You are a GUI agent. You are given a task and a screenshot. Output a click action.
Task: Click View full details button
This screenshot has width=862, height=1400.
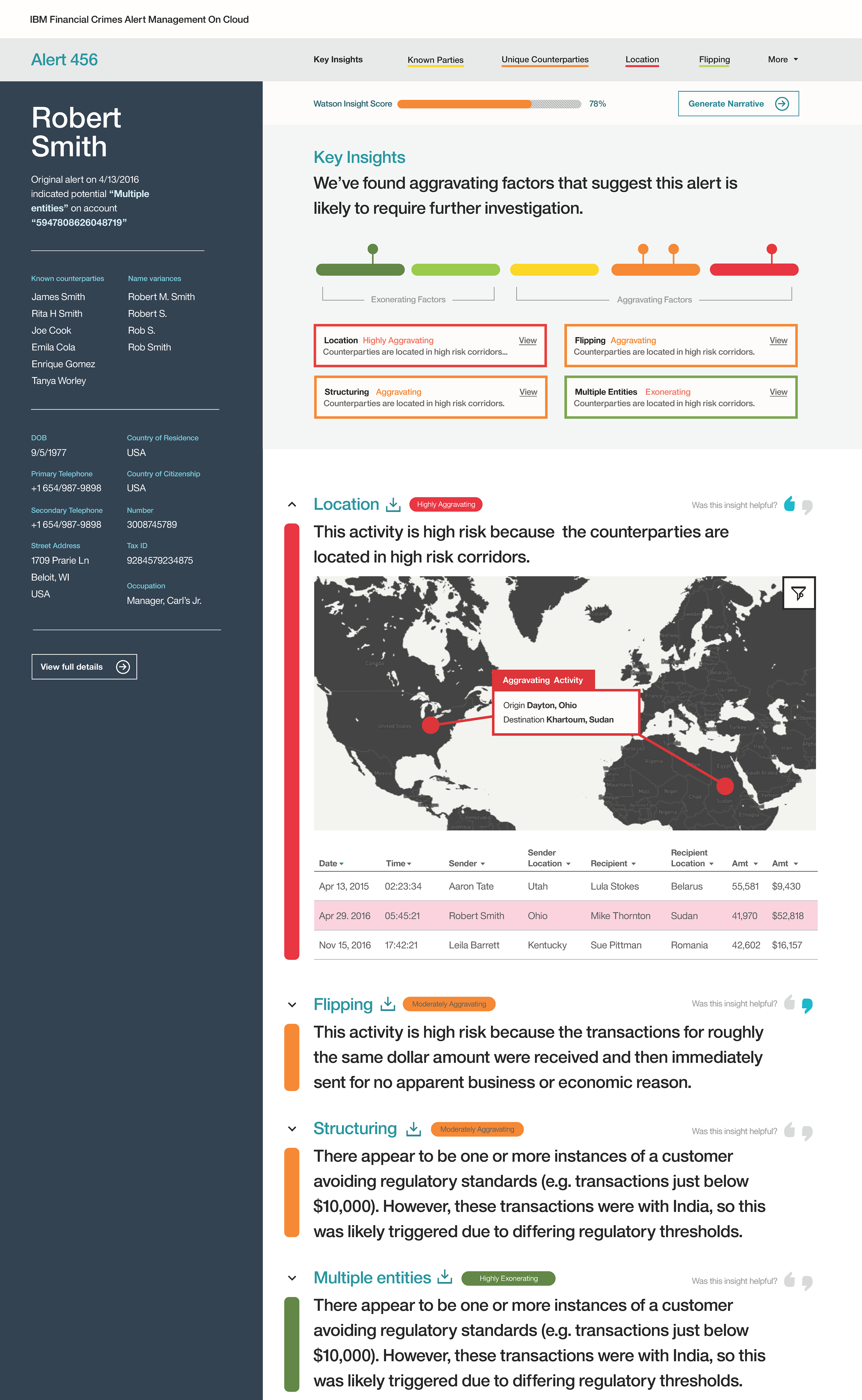84,667
